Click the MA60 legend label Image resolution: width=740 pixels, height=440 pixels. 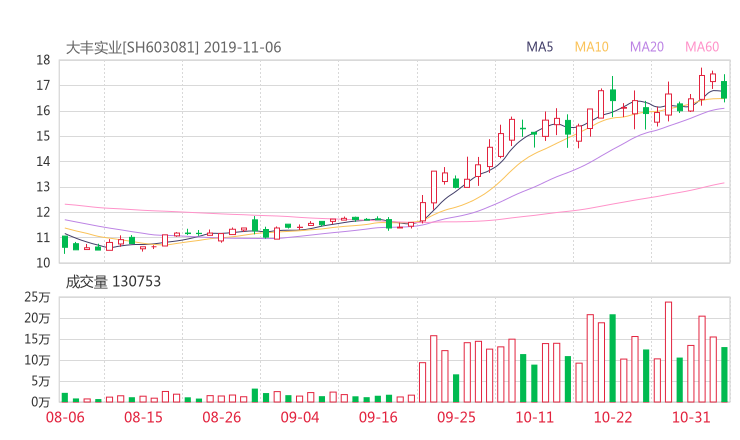tap(702, 47)
